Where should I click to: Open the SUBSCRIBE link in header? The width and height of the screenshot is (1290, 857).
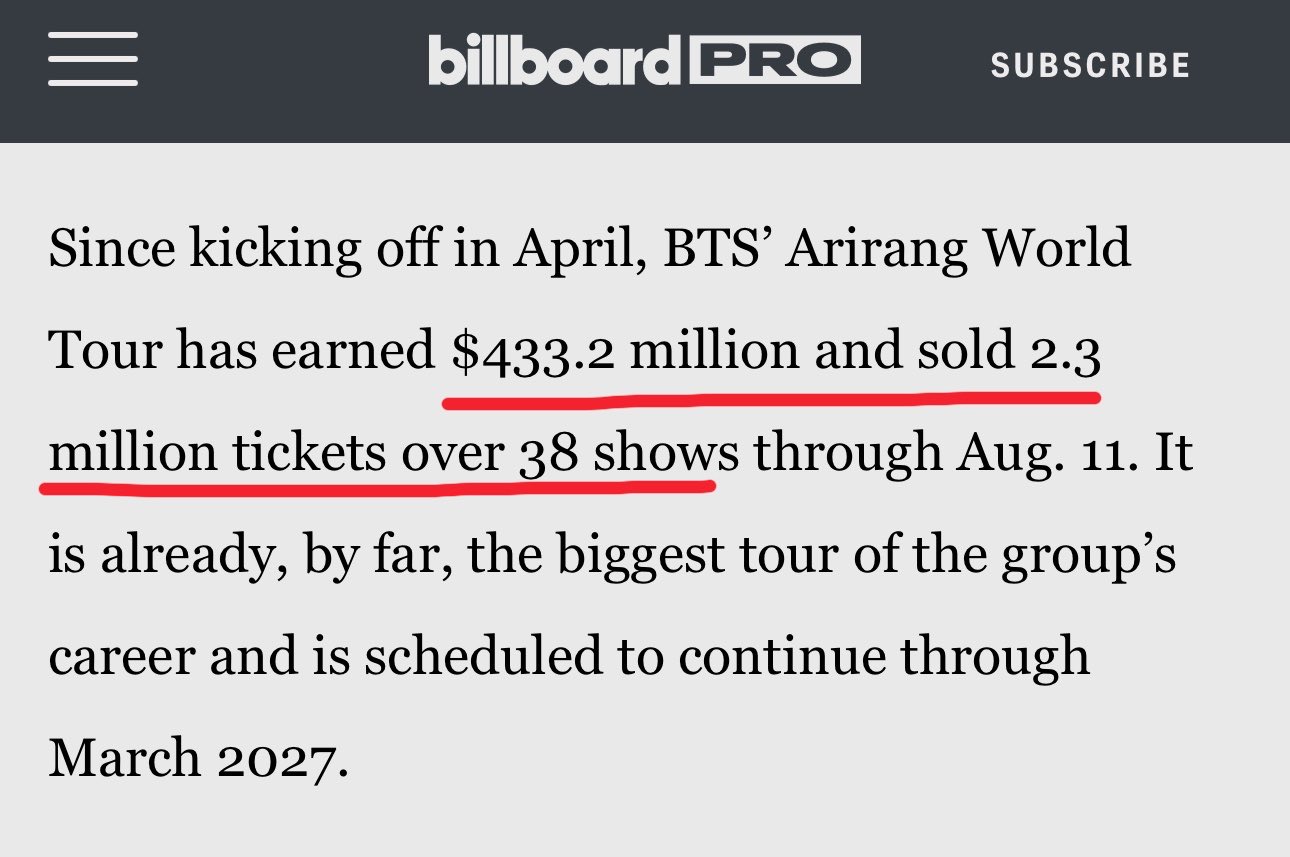[x=1091, y=66]
